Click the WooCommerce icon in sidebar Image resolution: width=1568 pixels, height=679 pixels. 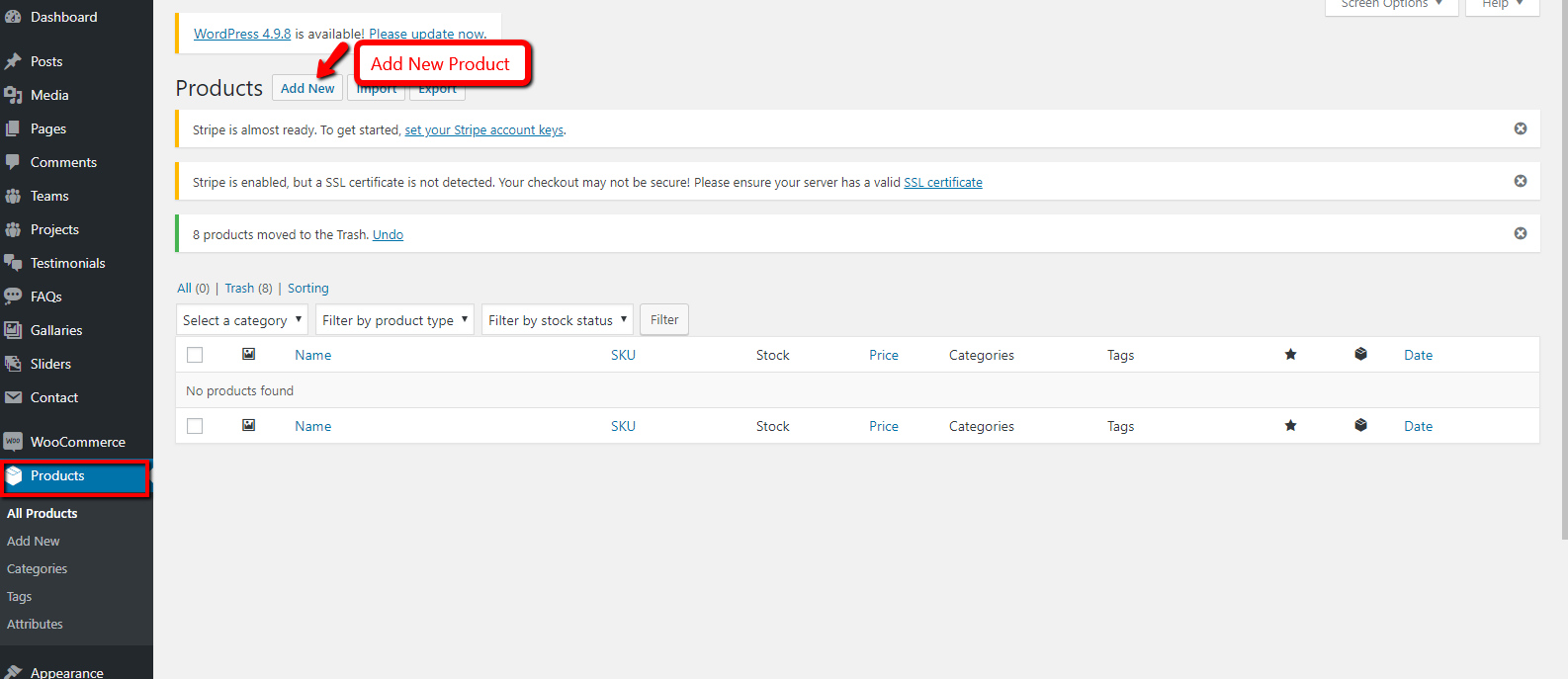[13, 442]
